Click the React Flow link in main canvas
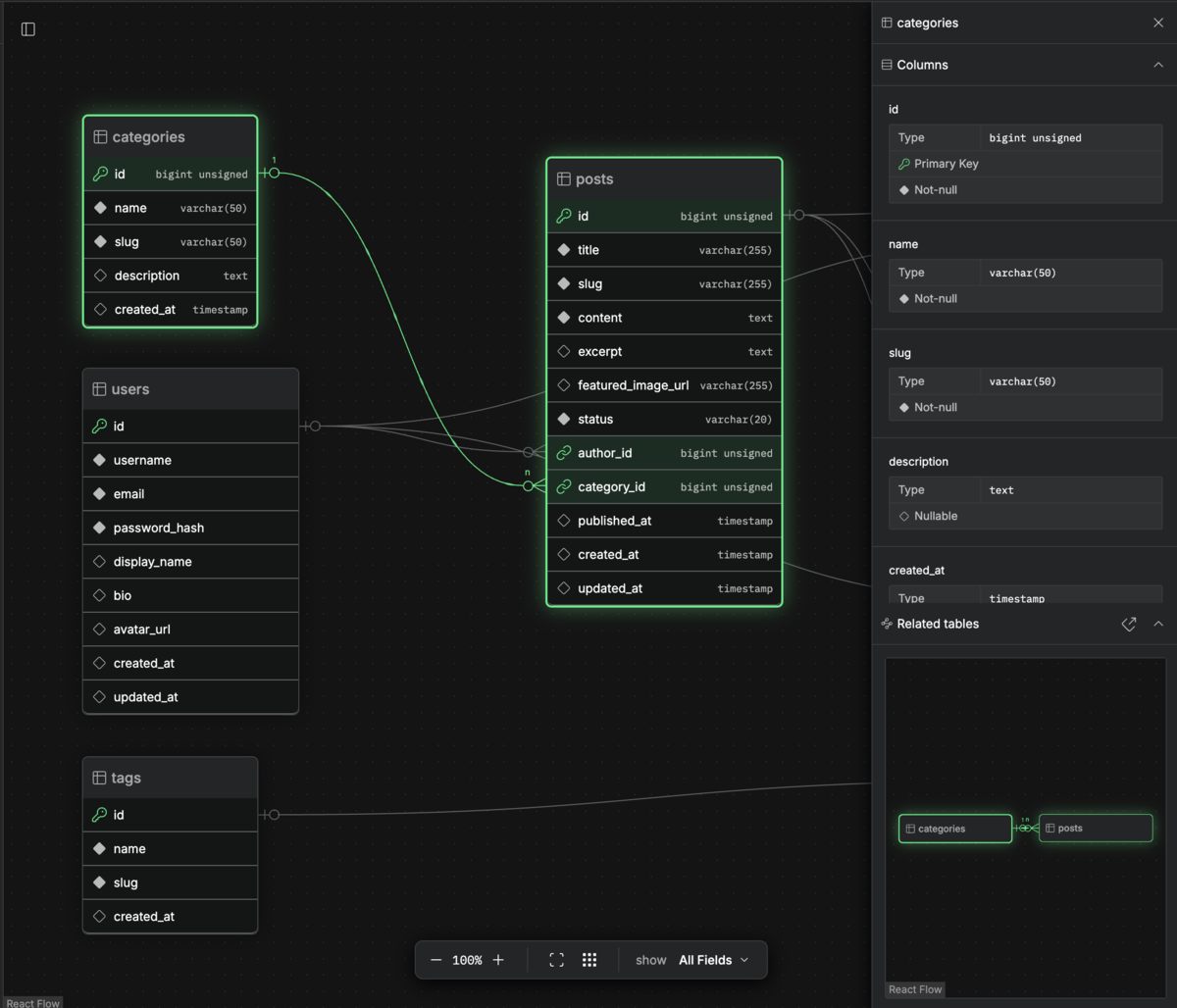Image resolution: width=1177 pixels, height=1008 pixels. 33,1002
